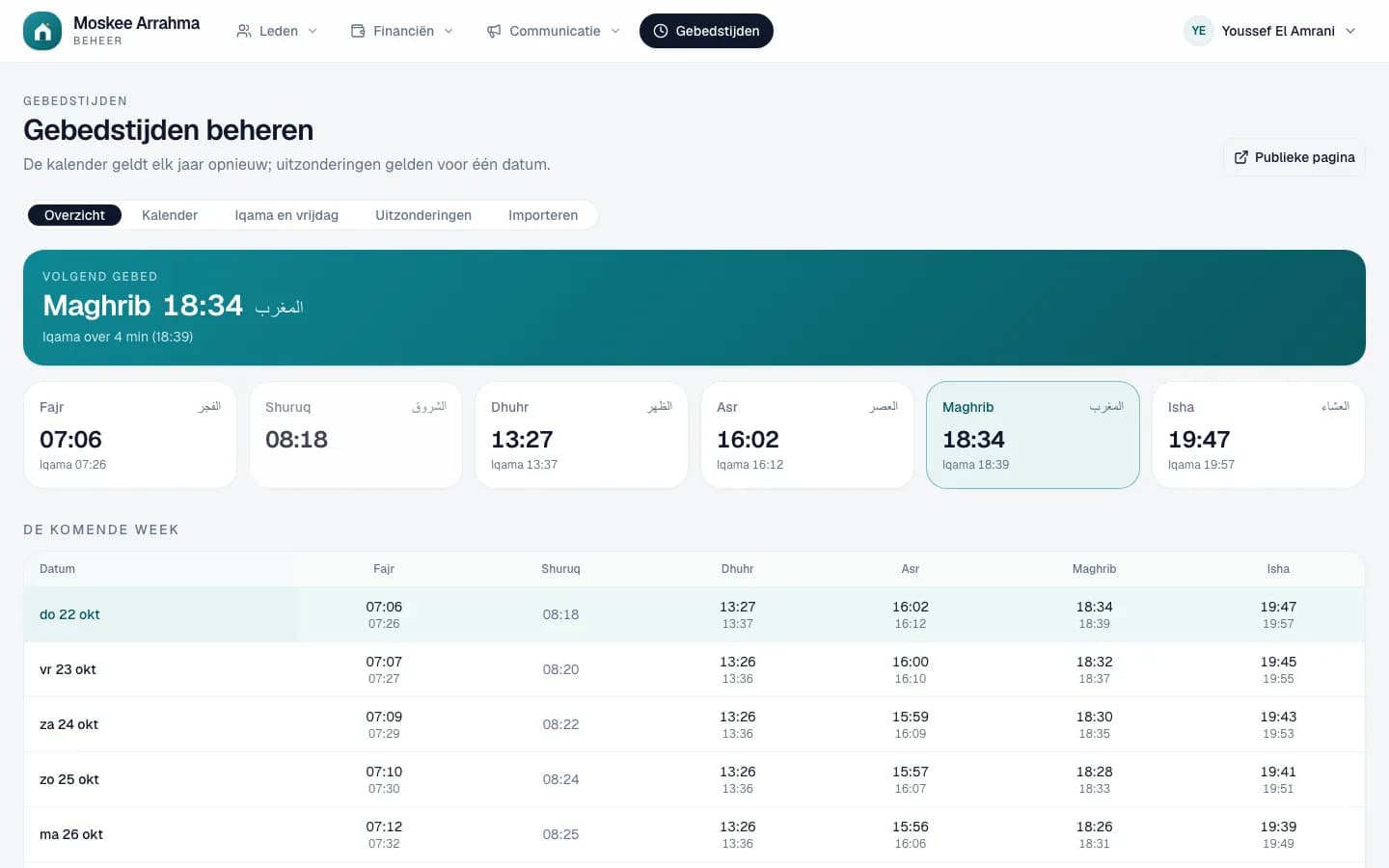Screen dimensions: 1389x868
Task: Open the Importeren tab
Action: 543,215
